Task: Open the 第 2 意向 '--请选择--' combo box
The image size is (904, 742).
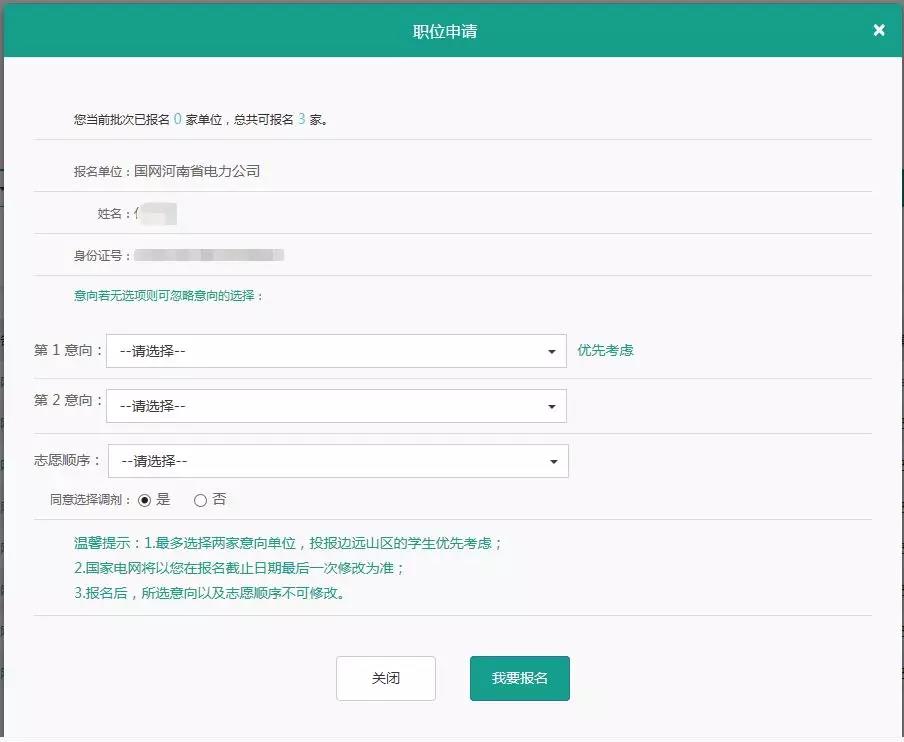Action: click(x=335, y=407)
